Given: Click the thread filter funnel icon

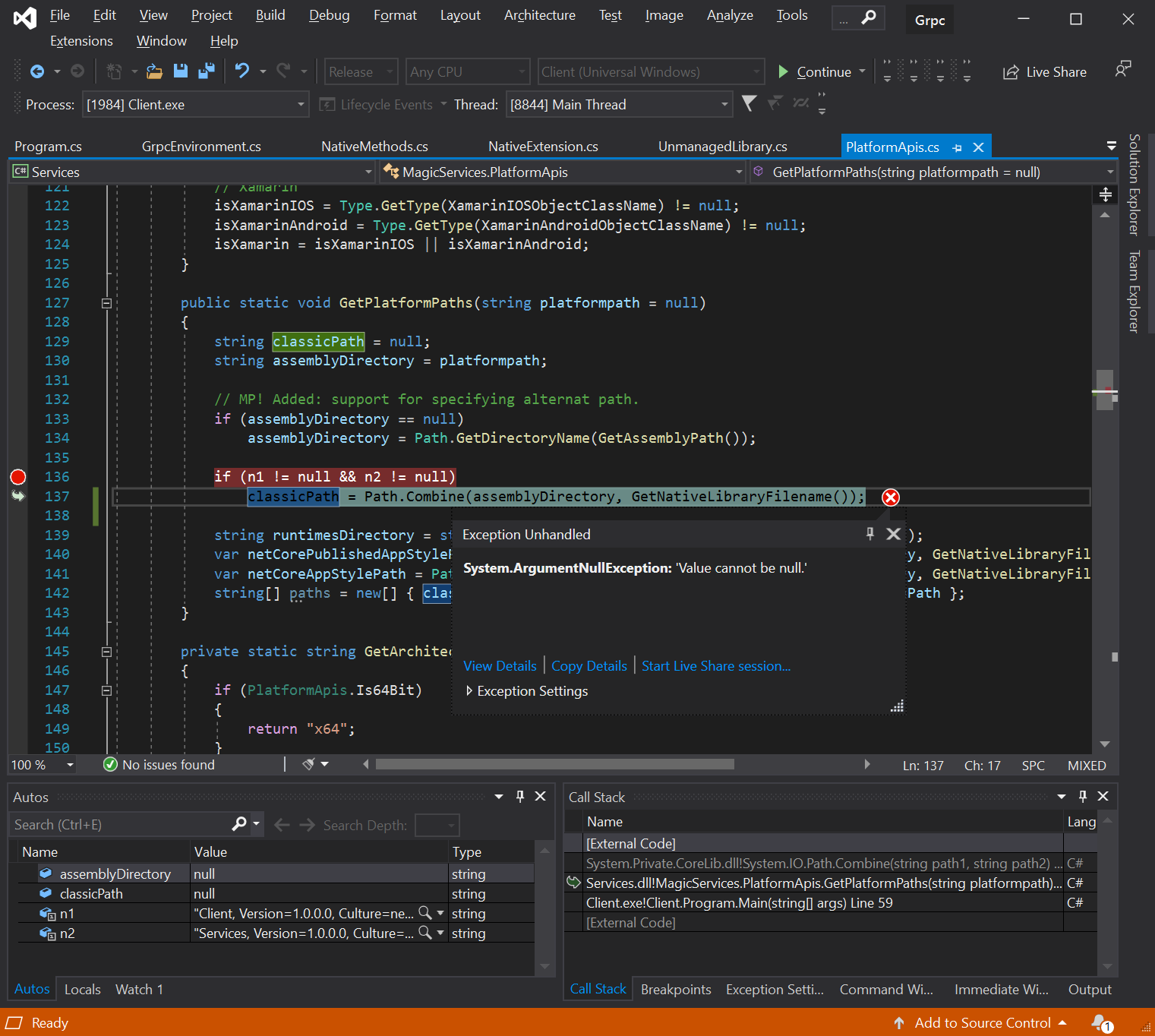Looking at the screenshot, I should (749, 104).
